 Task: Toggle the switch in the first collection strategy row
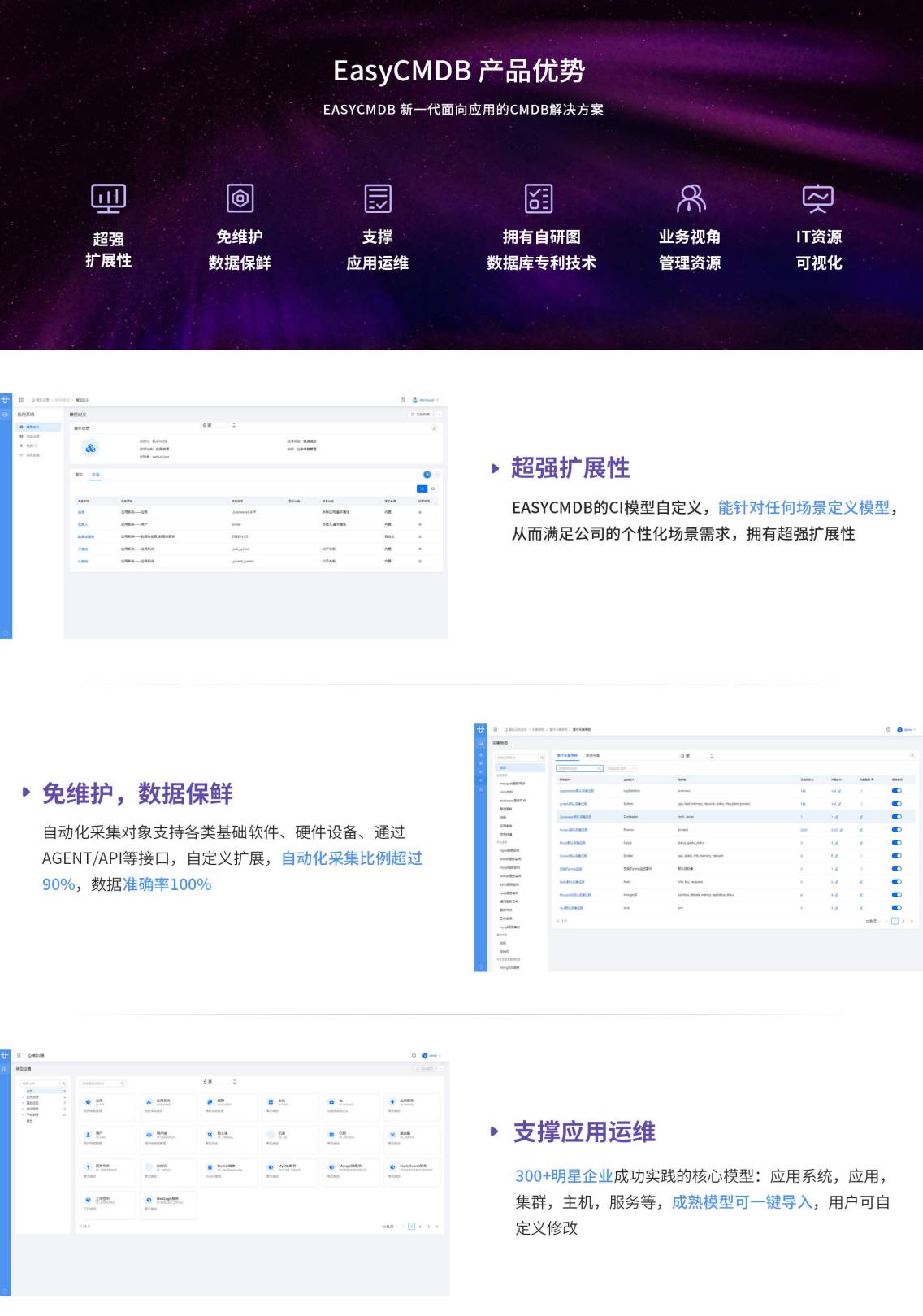[897, 790]
